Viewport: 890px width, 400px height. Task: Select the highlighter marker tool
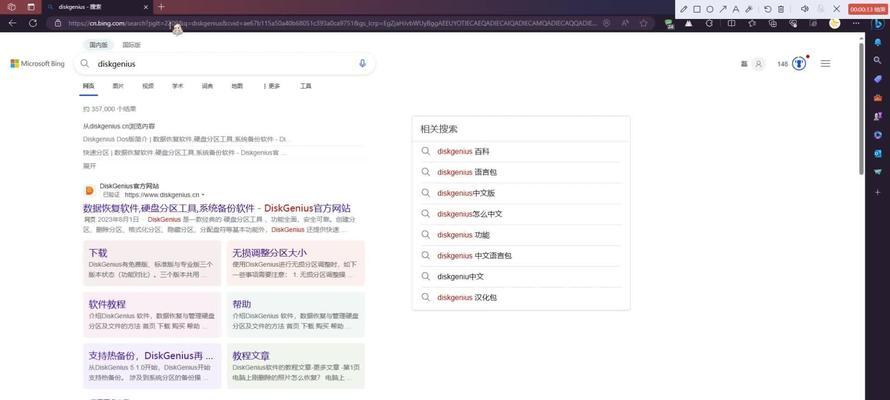[749, 9]
